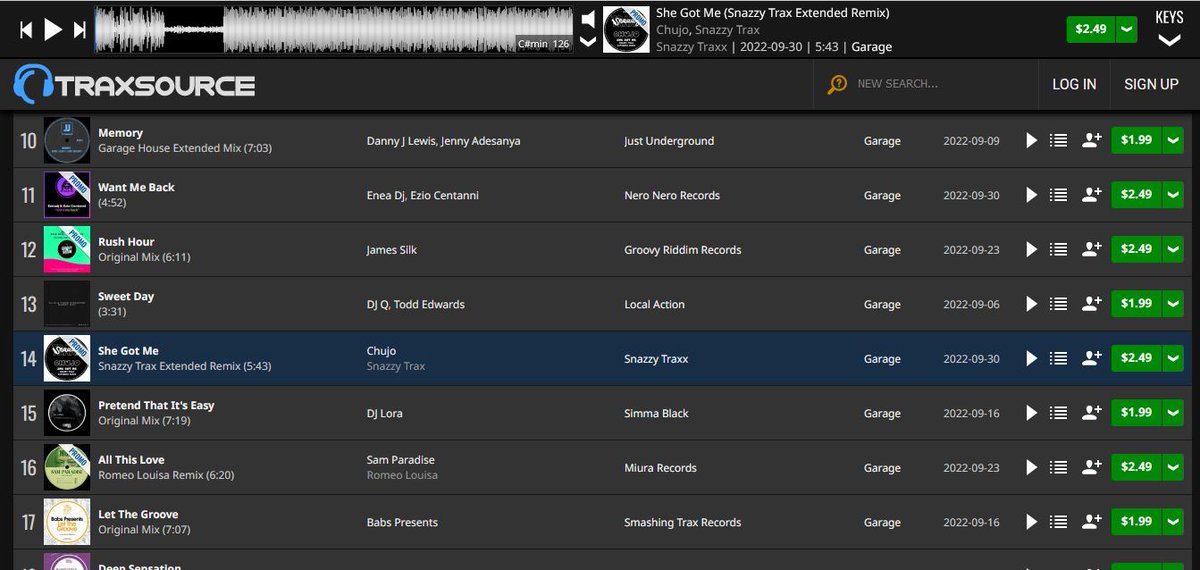Image resolution: width=1200 pixels, height=570 pixels.
Task: Open format options for Memory
Action: (x=1173, y=141)
